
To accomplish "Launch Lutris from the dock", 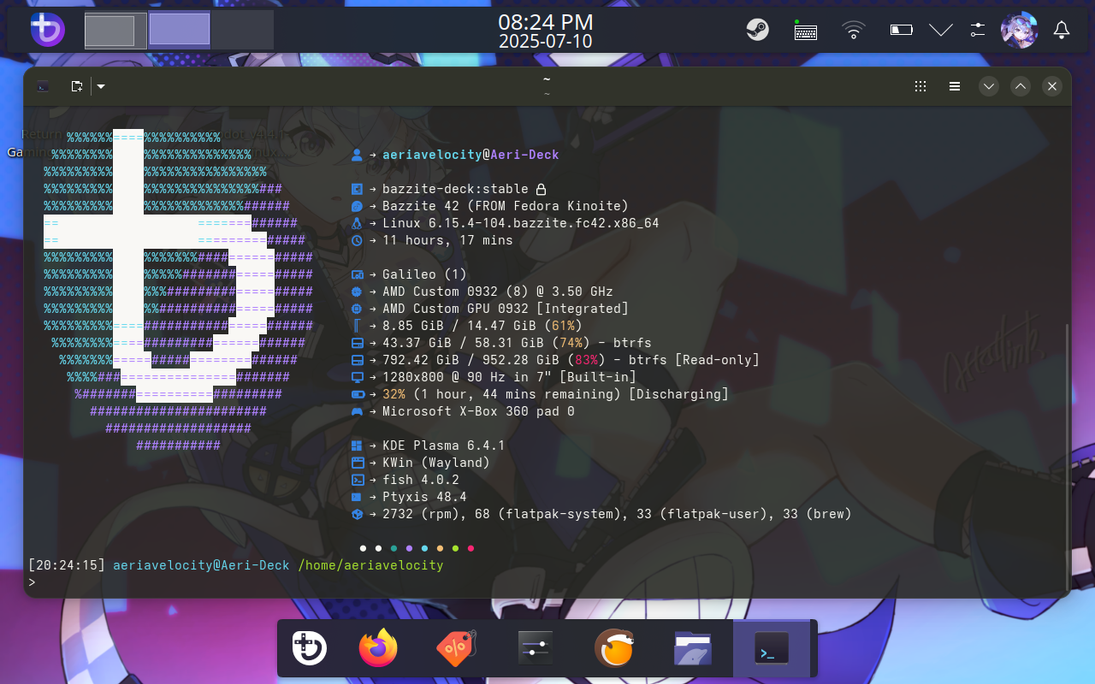I will pos(614,648).
